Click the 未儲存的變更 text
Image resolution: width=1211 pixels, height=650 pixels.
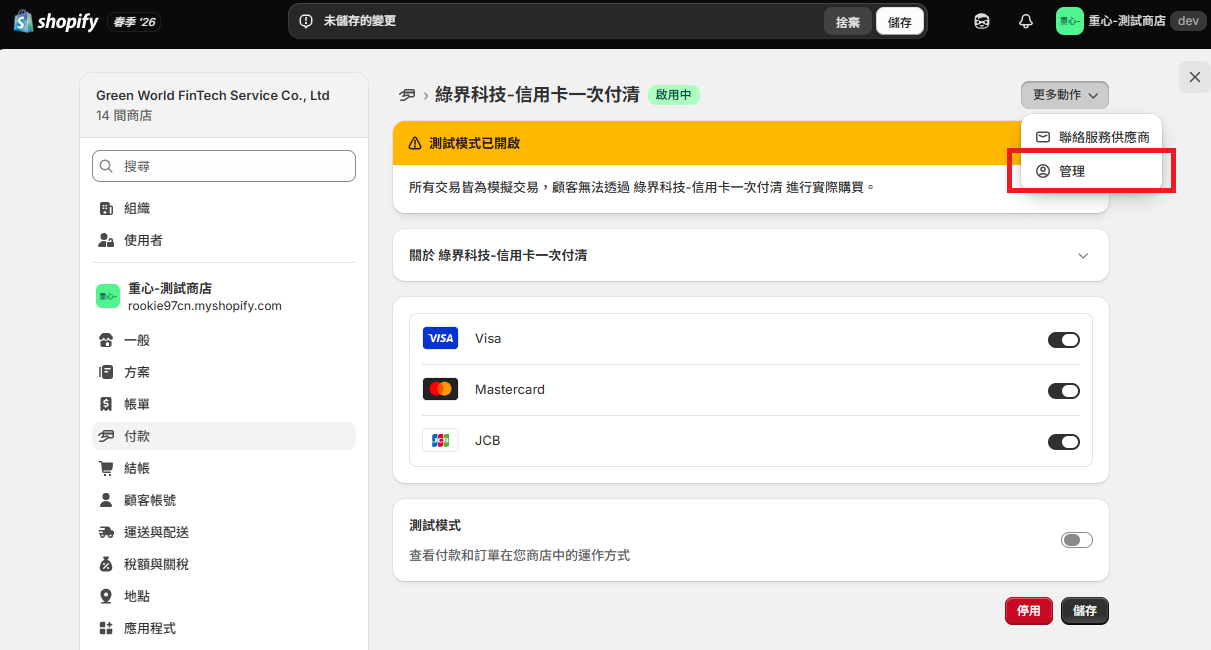(x=360, y=21)
